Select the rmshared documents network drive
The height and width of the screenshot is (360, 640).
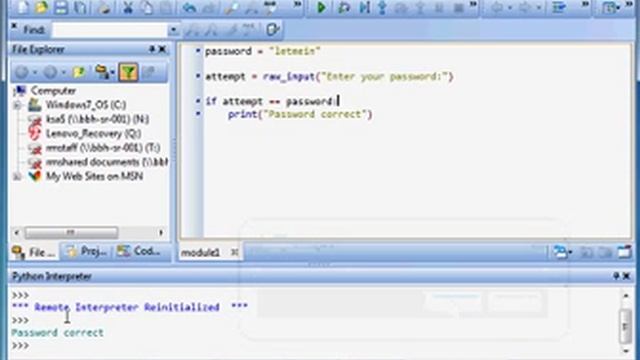(x=106, y=162)
